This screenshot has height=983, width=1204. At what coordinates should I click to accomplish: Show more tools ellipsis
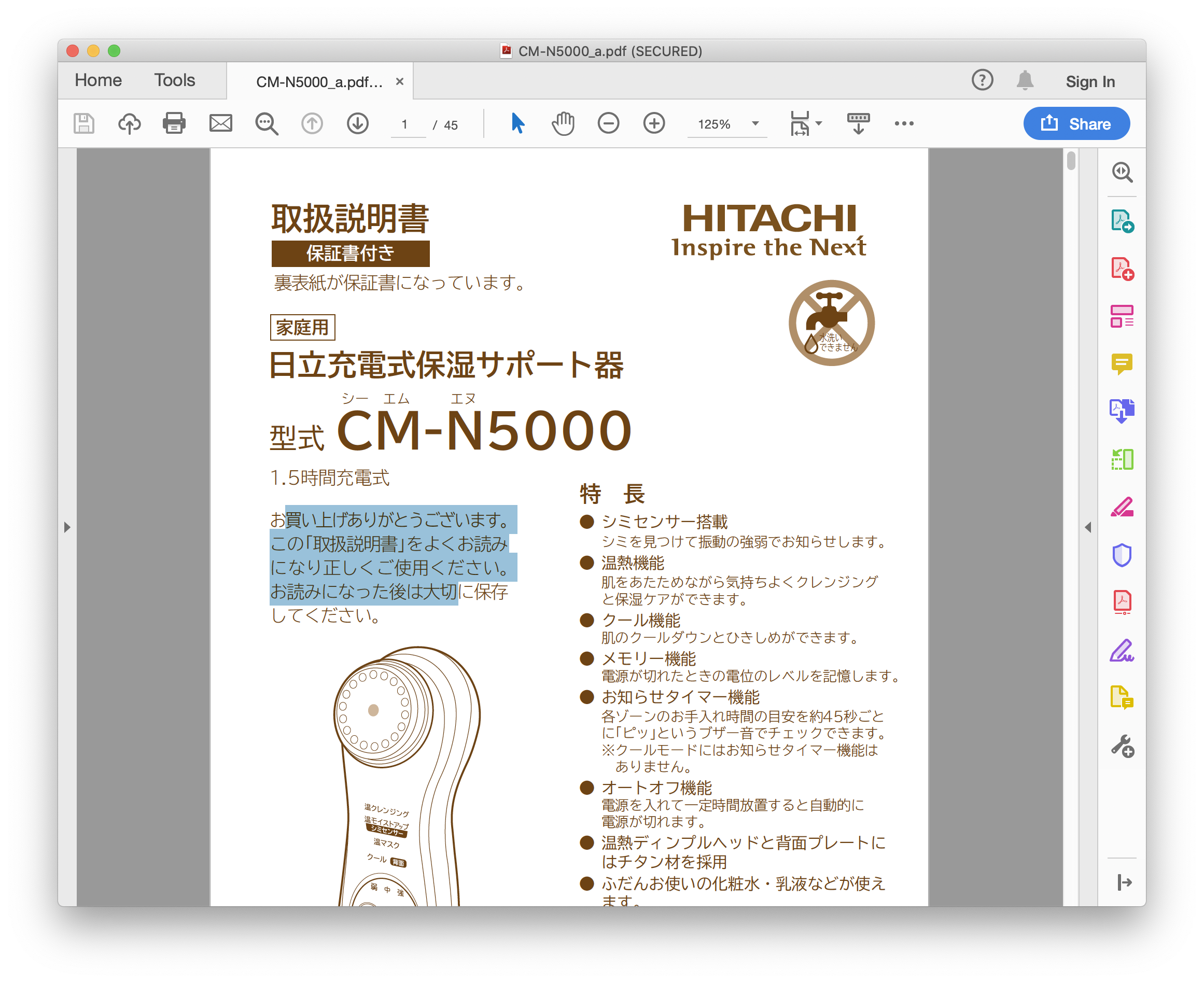click(x=904, y=123)
